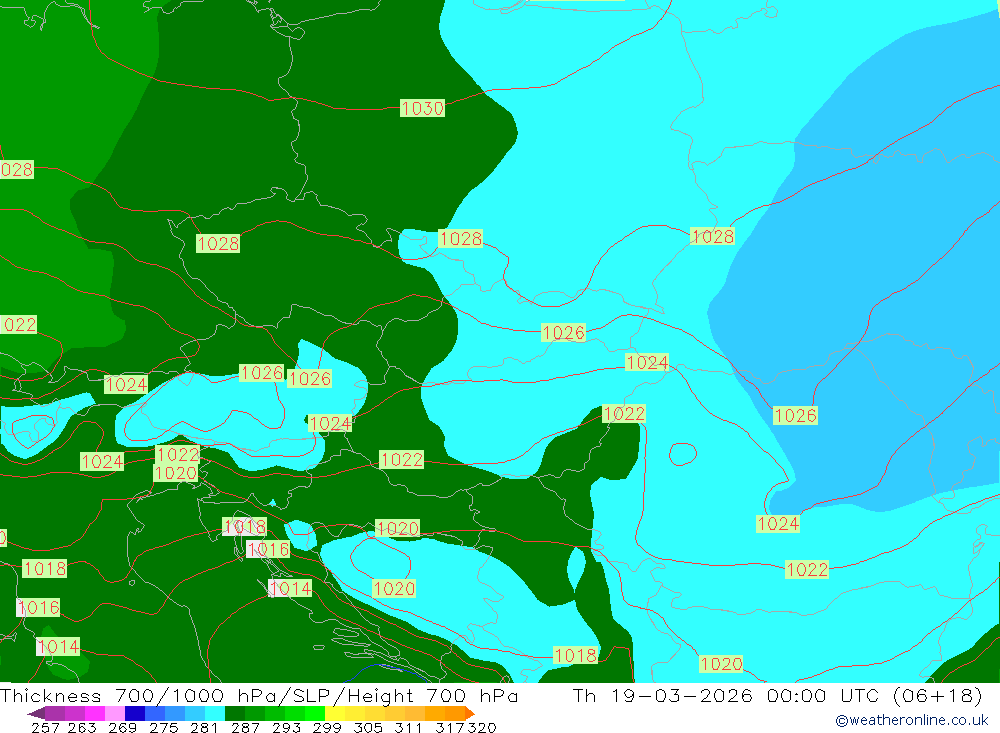Click the legend value 275
Viewport: 1000px width, 733px height.
click(x=164, y=727)
